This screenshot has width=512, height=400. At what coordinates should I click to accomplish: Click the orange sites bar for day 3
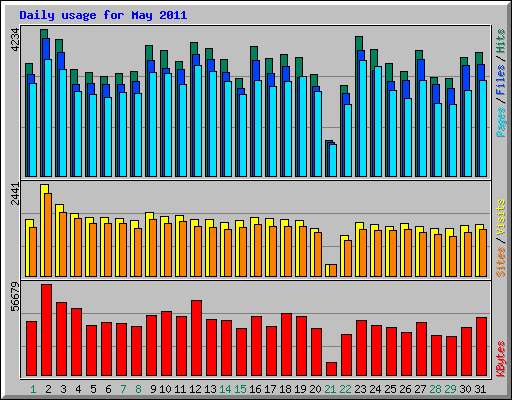tap(63, 244)
